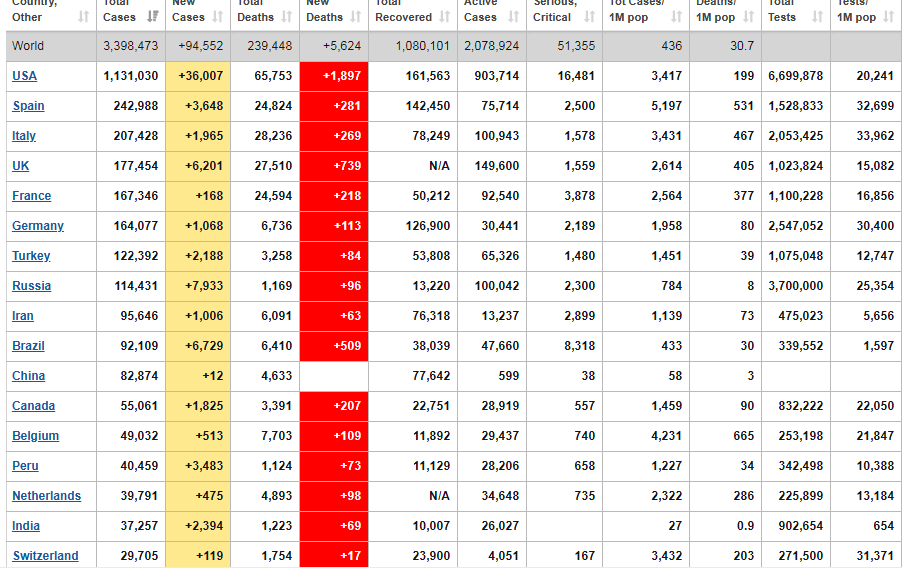Screen dimensions: 902x568
Task: Open the Turkey country link
Action: coord(31,256)
